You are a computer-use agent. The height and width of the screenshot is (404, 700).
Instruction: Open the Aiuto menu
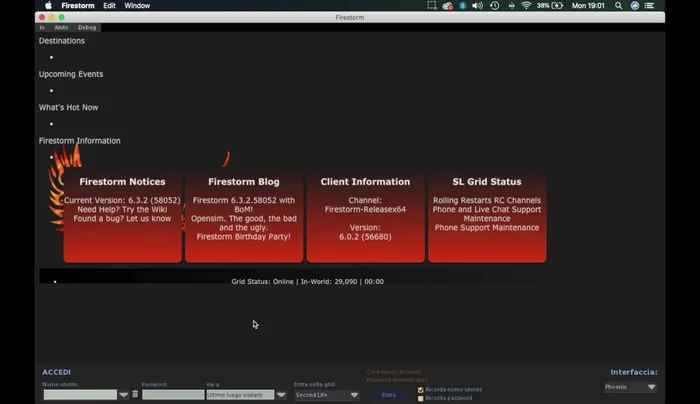pyautogui.click(x=61, y=27)
